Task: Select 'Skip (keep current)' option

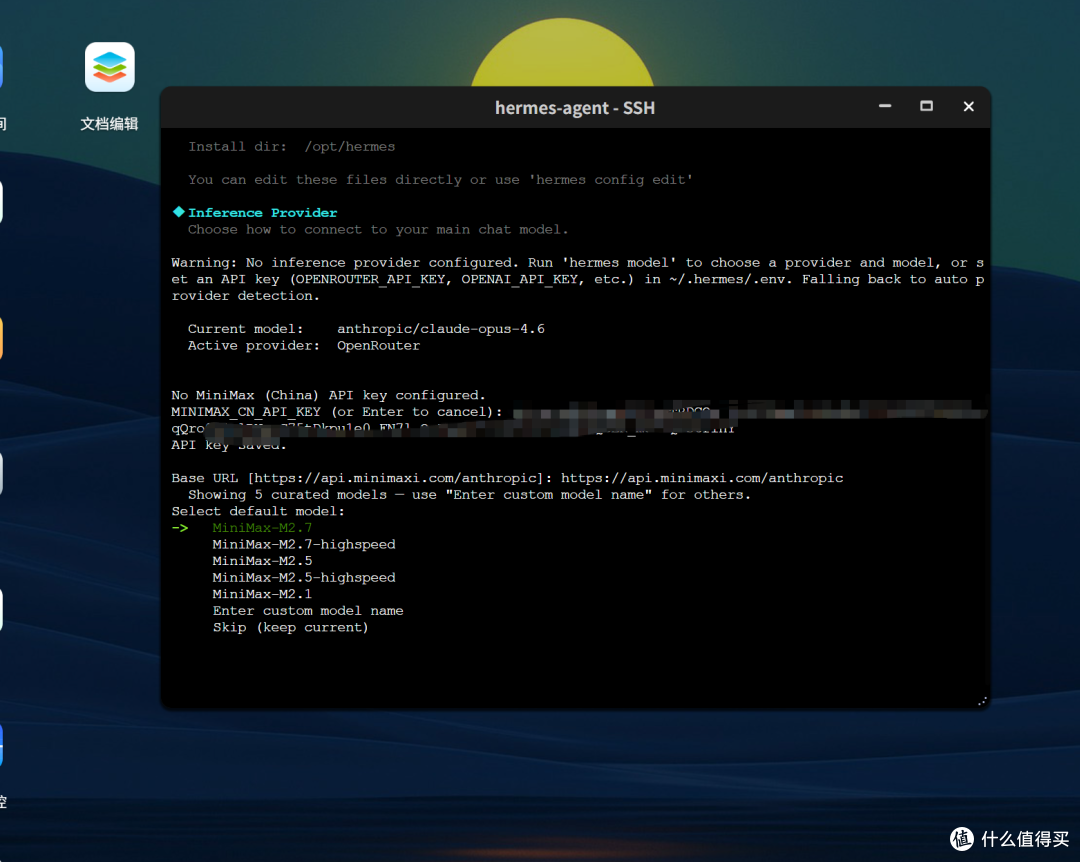Action: (290, 627)
